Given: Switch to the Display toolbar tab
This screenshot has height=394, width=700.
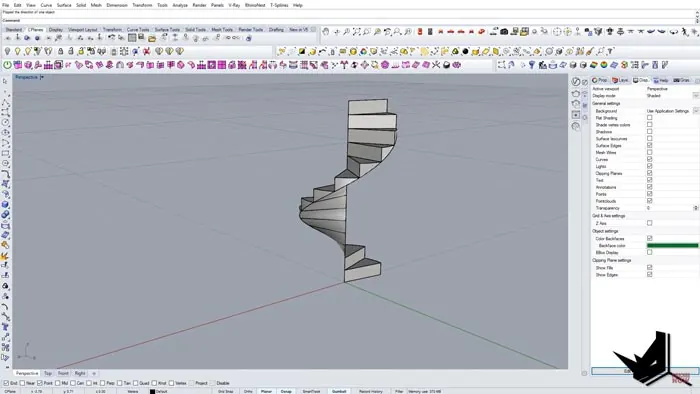Looking at the screenshot, I should 56,29.
